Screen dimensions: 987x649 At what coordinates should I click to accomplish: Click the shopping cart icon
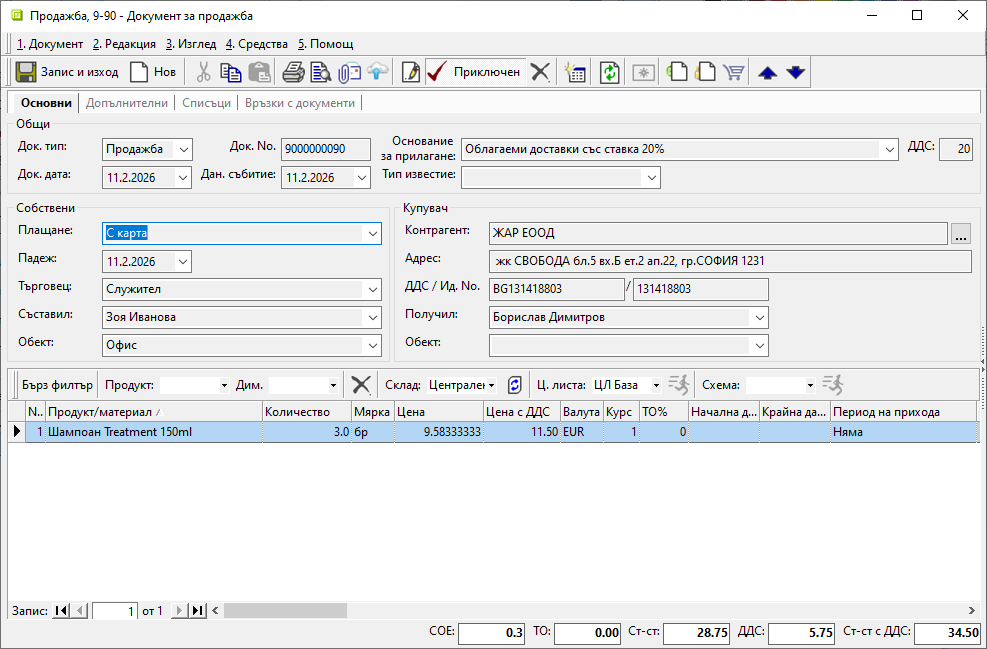point(734,72)
